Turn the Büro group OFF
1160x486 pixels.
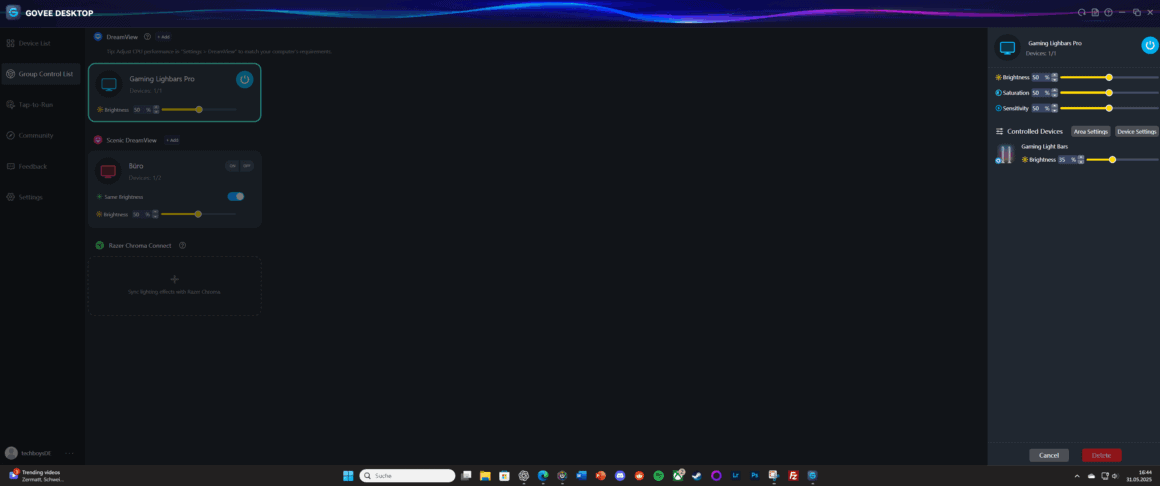click(247, 166)
